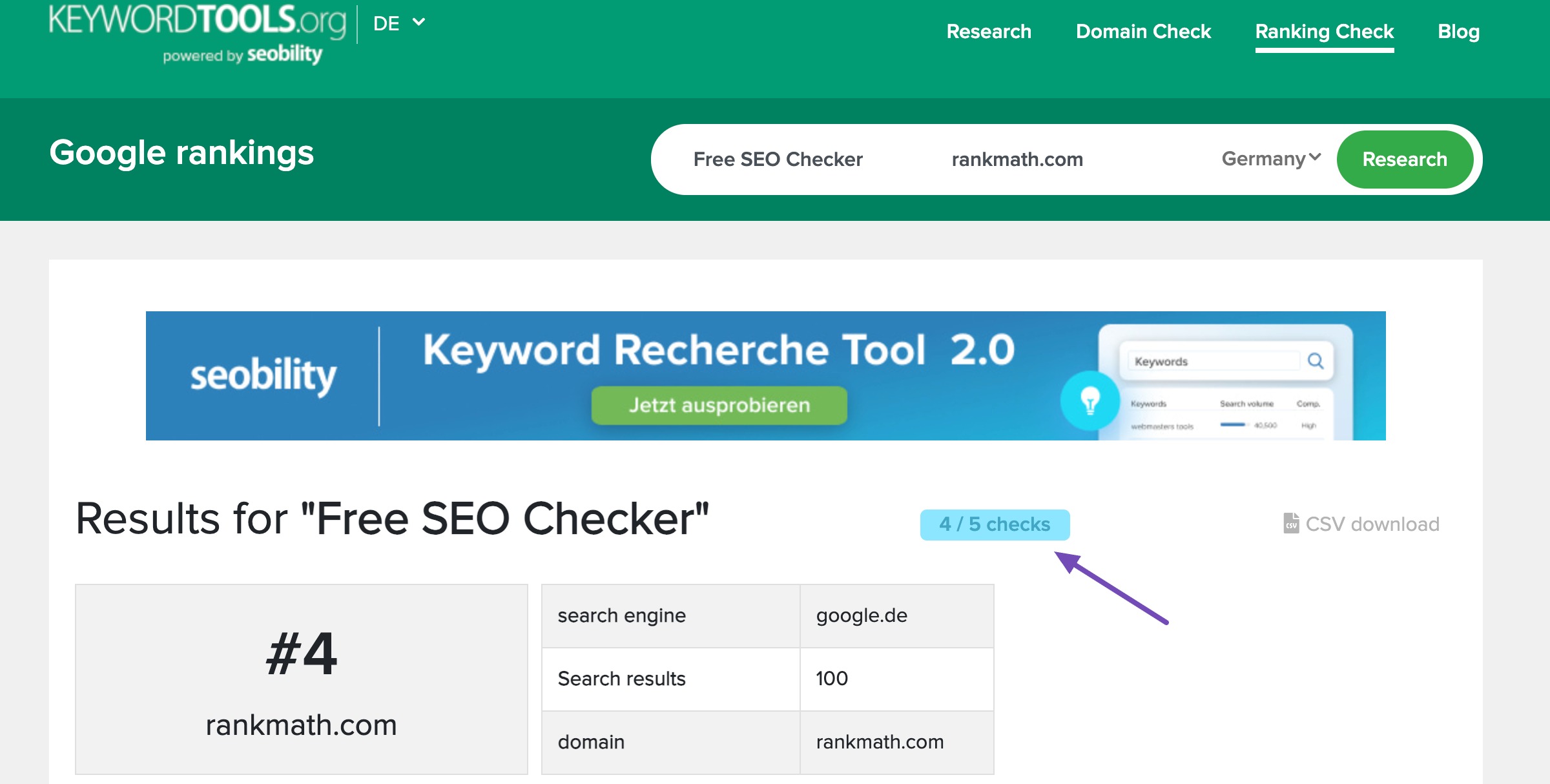Click the 'search engine' table cell
1550x784 pixels.
[670, 615]
